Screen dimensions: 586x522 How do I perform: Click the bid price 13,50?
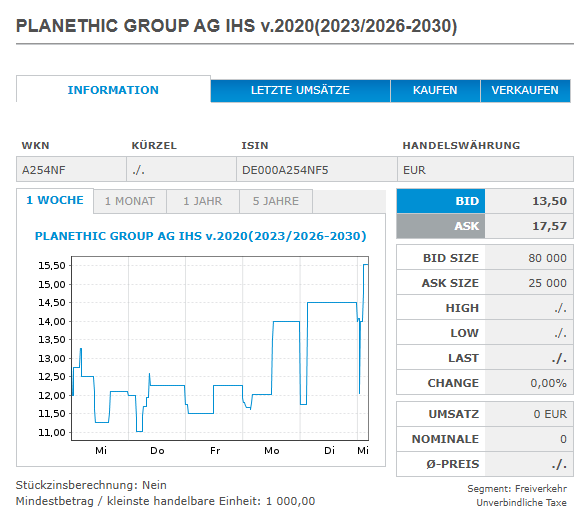pos(549,201)
